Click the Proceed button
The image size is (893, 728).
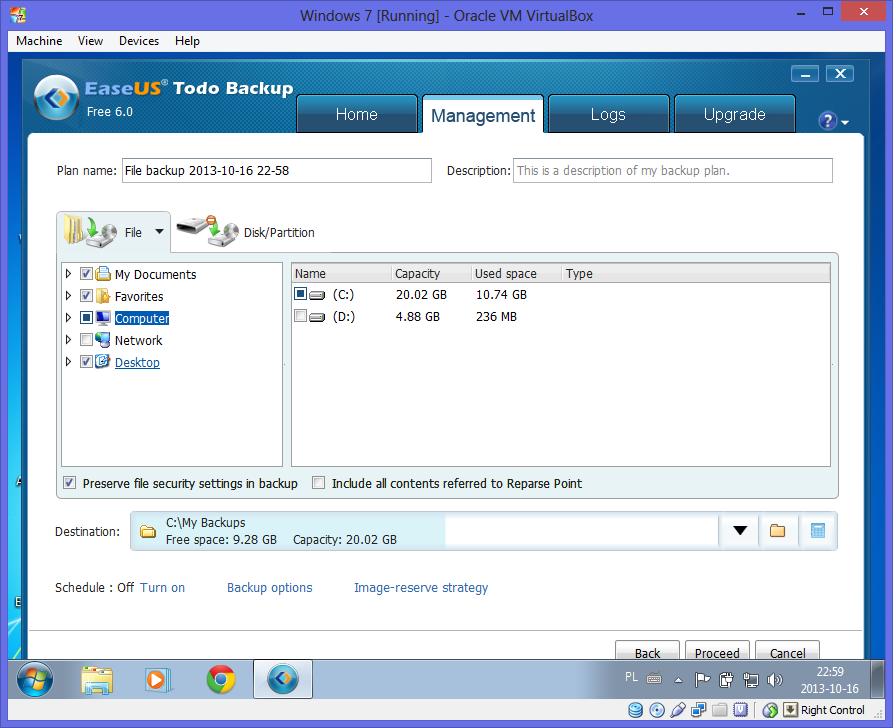tap(717, 651)
